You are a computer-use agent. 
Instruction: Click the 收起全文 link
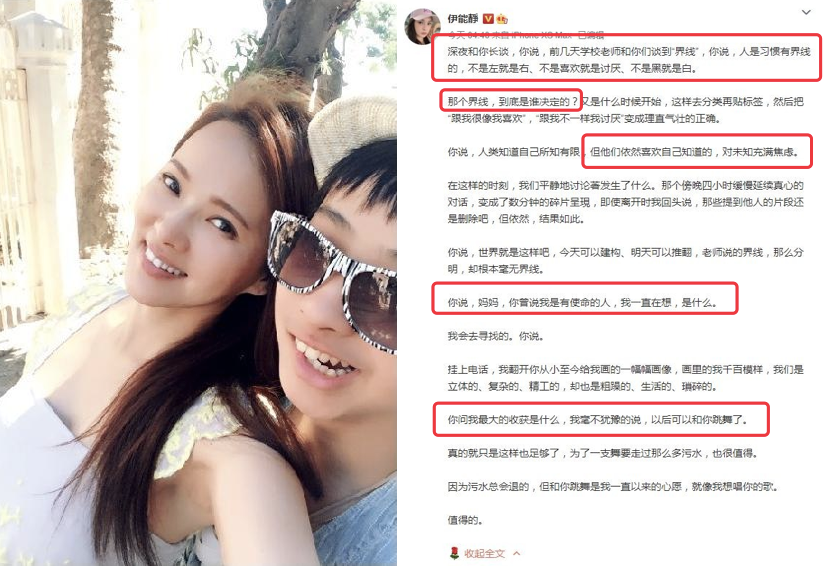(484, 553)
